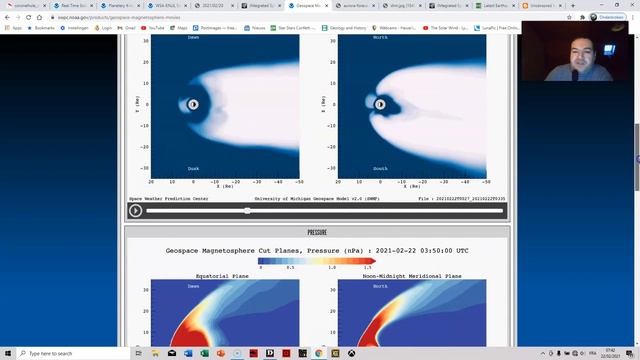640x360 pixels.
Task: Open the Mail app on taskbar
Action: [x=172, y=353]
